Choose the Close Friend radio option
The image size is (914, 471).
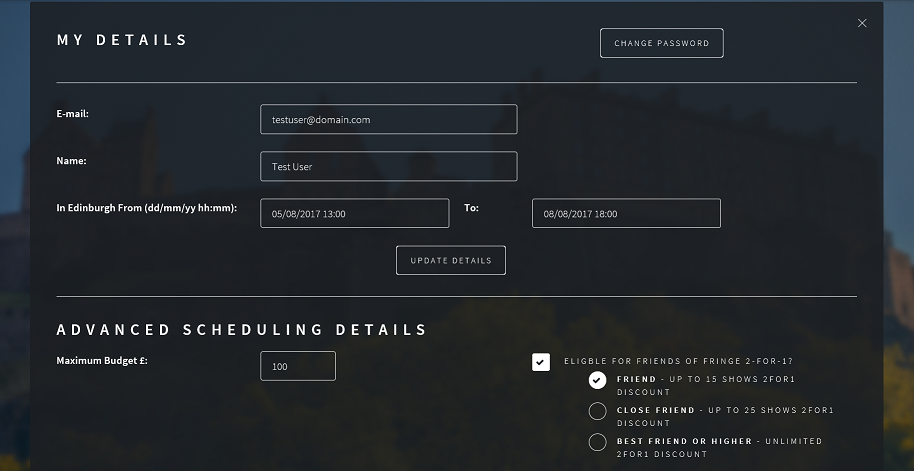click(x=597, y=411)
